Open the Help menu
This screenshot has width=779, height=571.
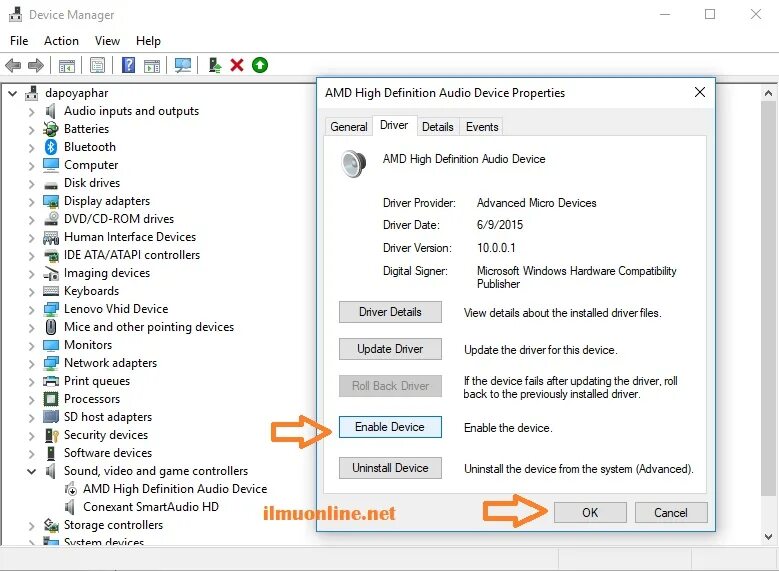click(x=148, y=41)
